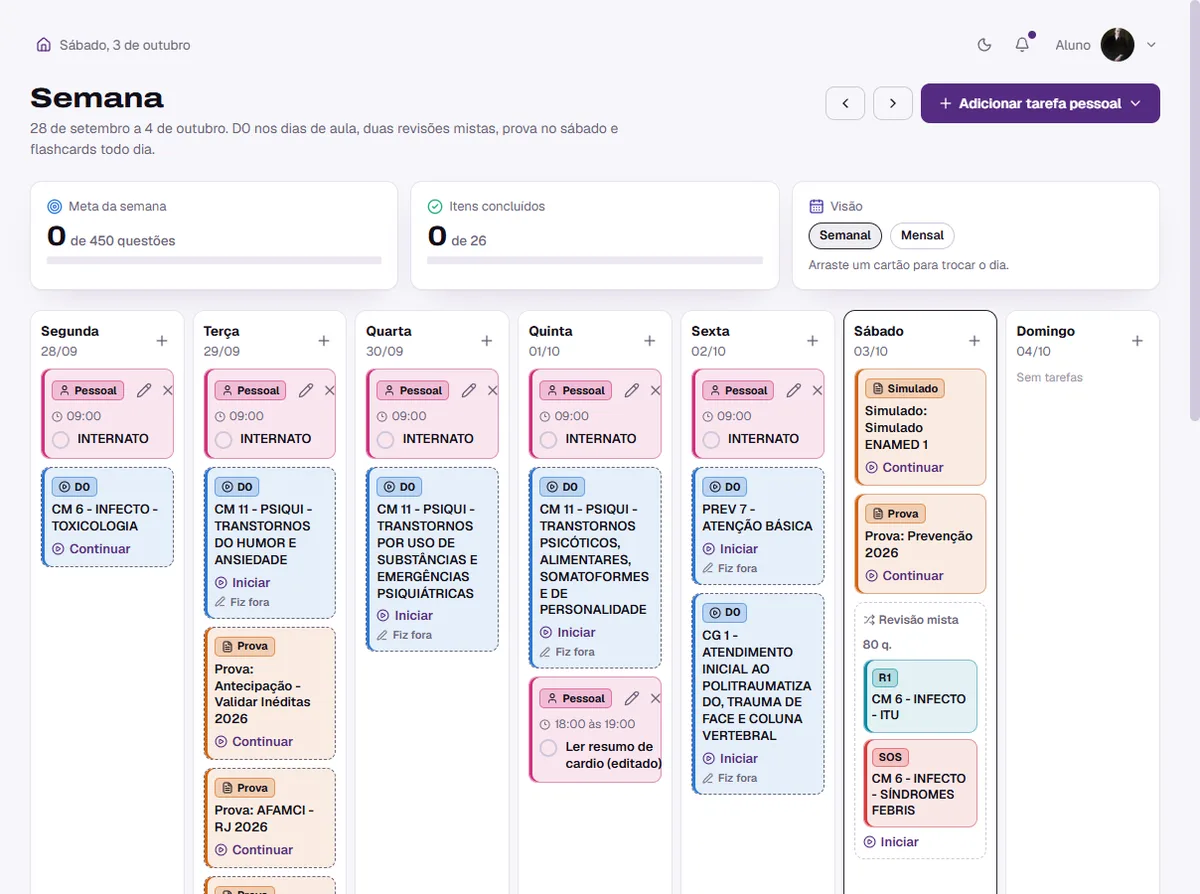1200x894 pixels.
Task: Delete the 'Ler resumo de cardio' task
Action: point(655,698)
